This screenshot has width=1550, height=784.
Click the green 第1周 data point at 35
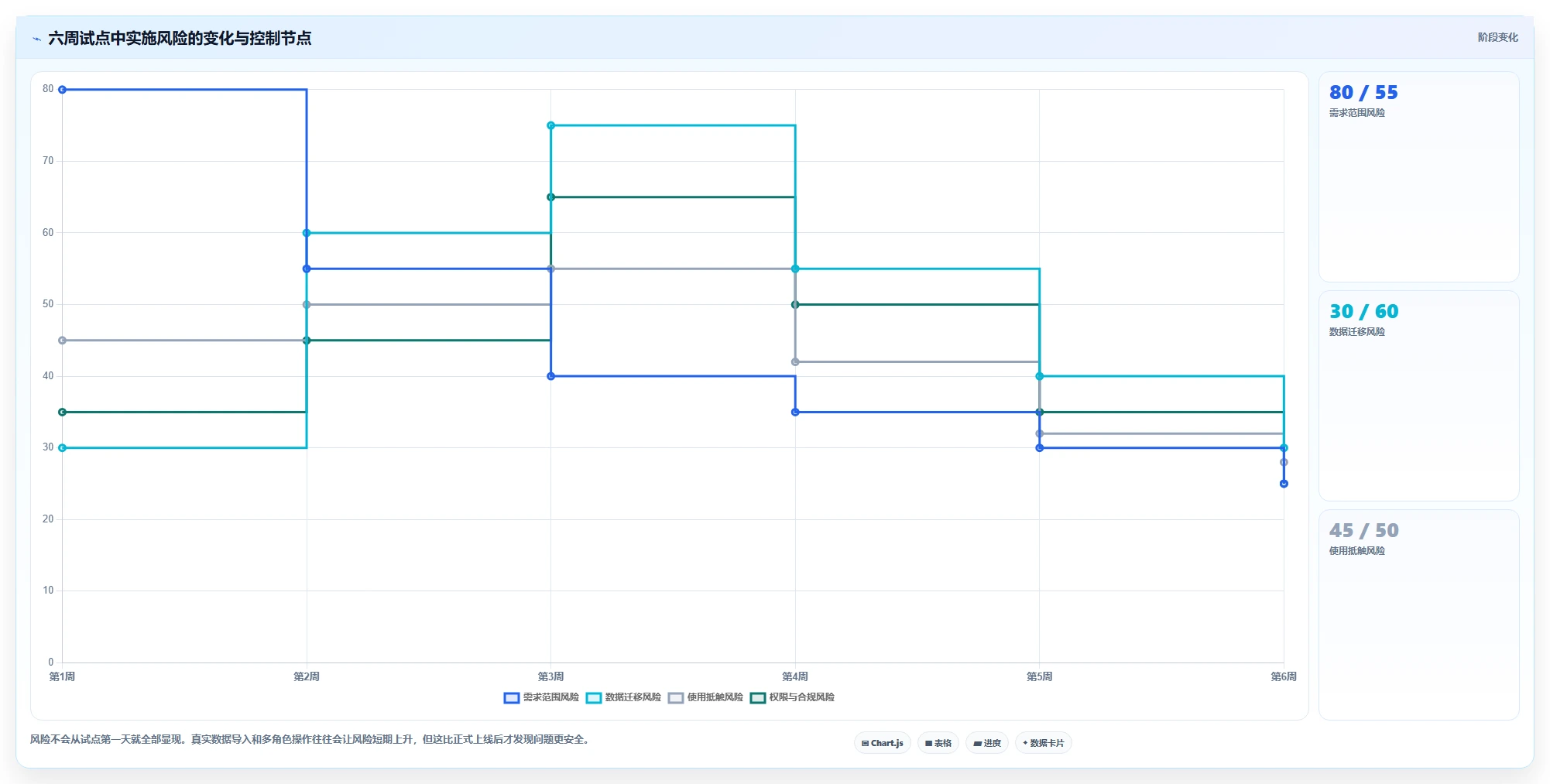pyautogui.click(x=63, y=412)
